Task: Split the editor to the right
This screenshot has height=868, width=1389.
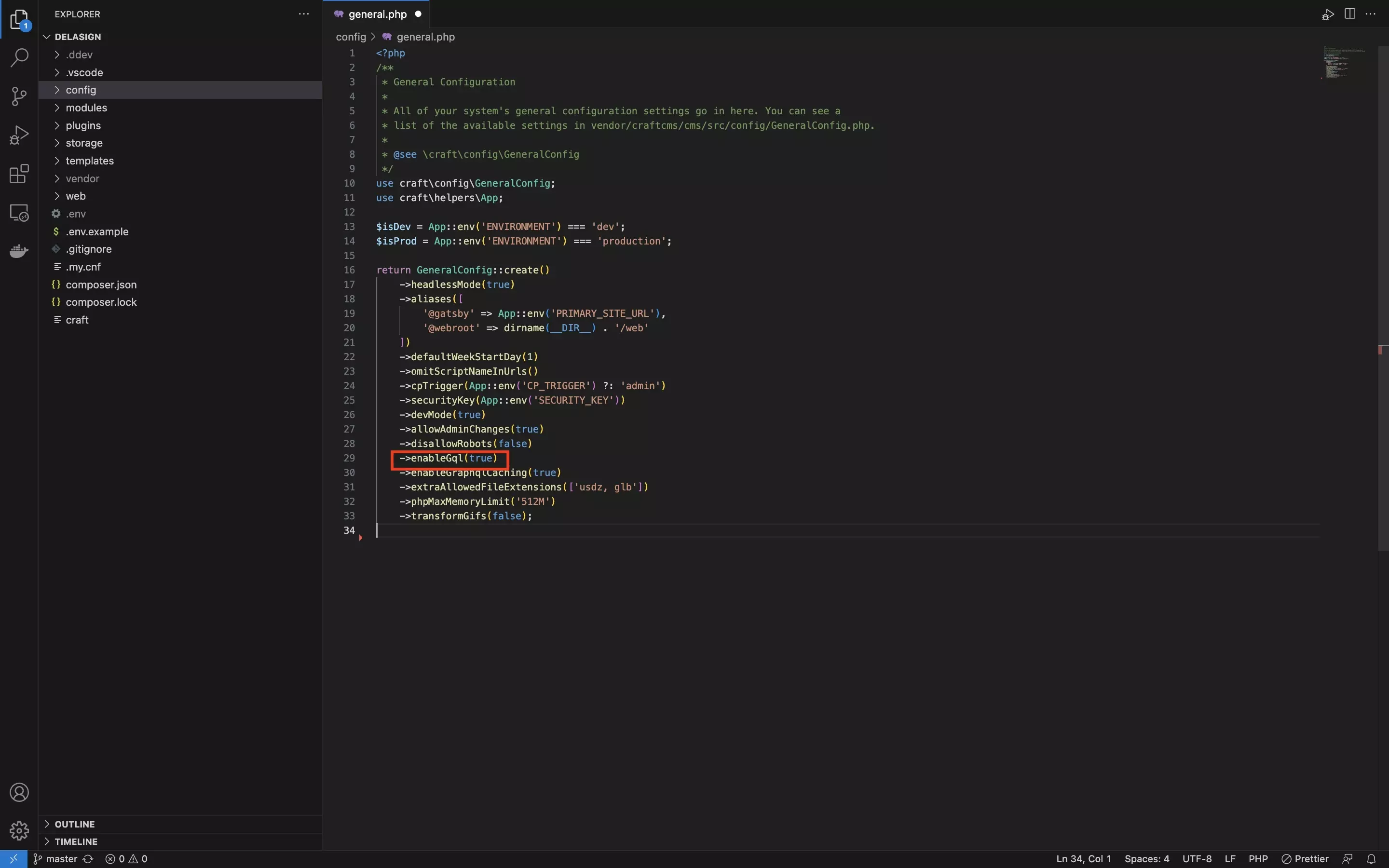Action: (1350, 14)
